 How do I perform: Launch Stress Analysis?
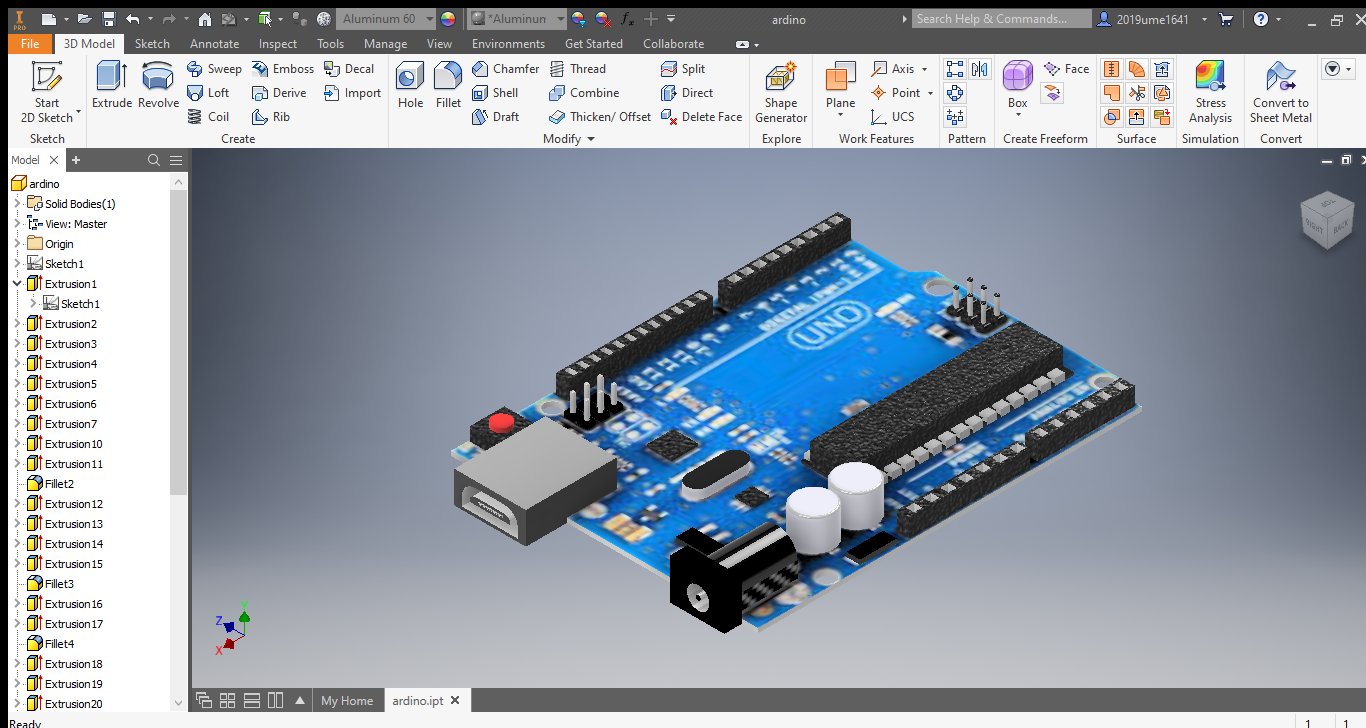[x=1210, y=92]
